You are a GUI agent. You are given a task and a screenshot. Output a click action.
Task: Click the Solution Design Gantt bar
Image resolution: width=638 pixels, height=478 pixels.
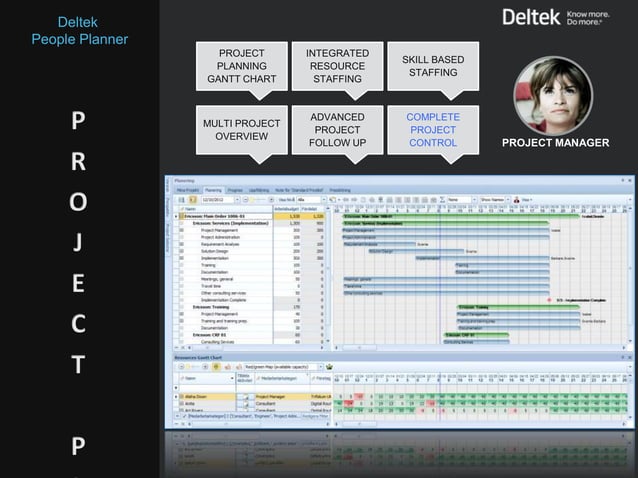click(416, 251)
